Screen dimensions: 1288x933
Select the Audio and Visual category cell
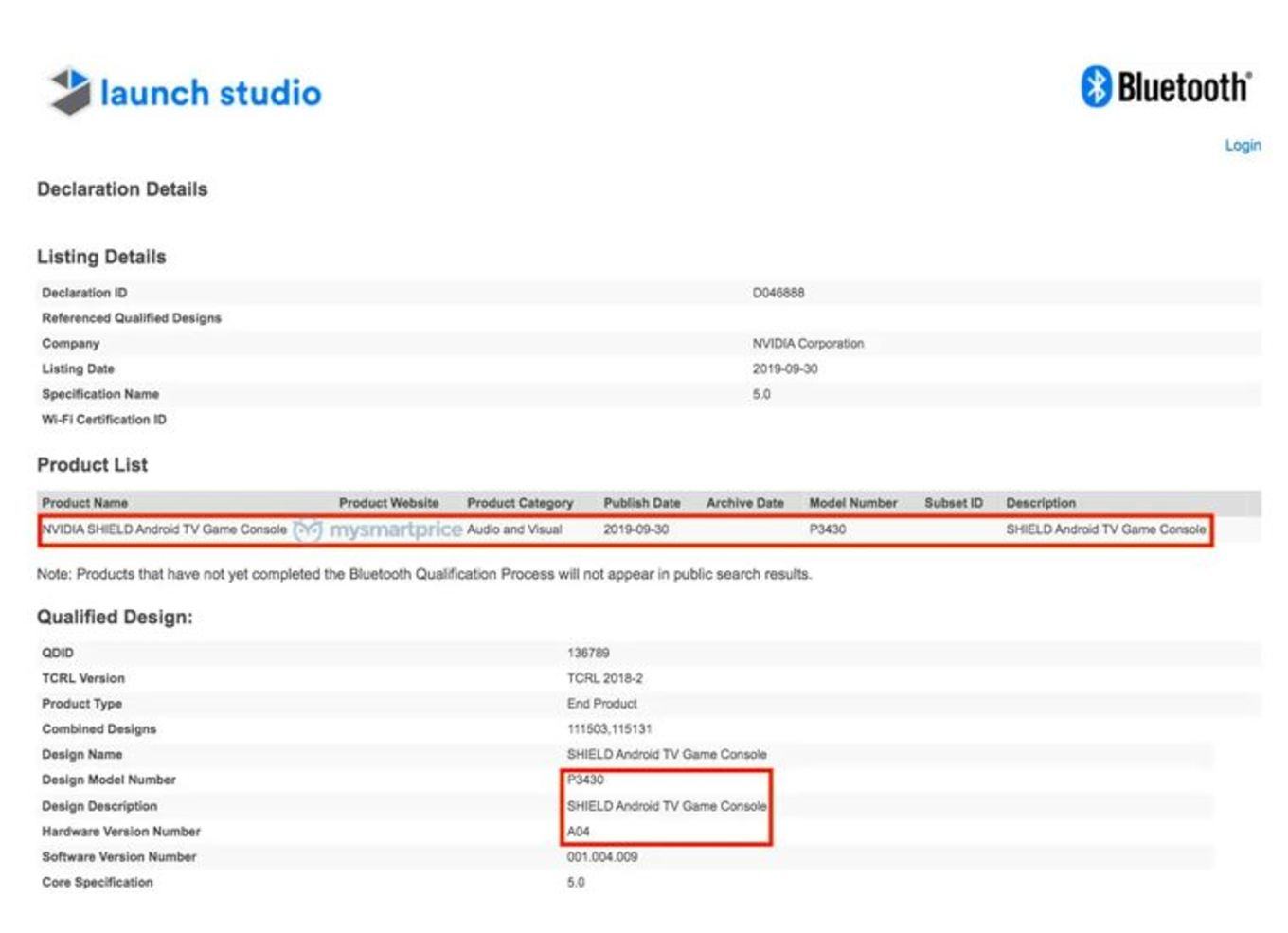(x=514, y=529)
